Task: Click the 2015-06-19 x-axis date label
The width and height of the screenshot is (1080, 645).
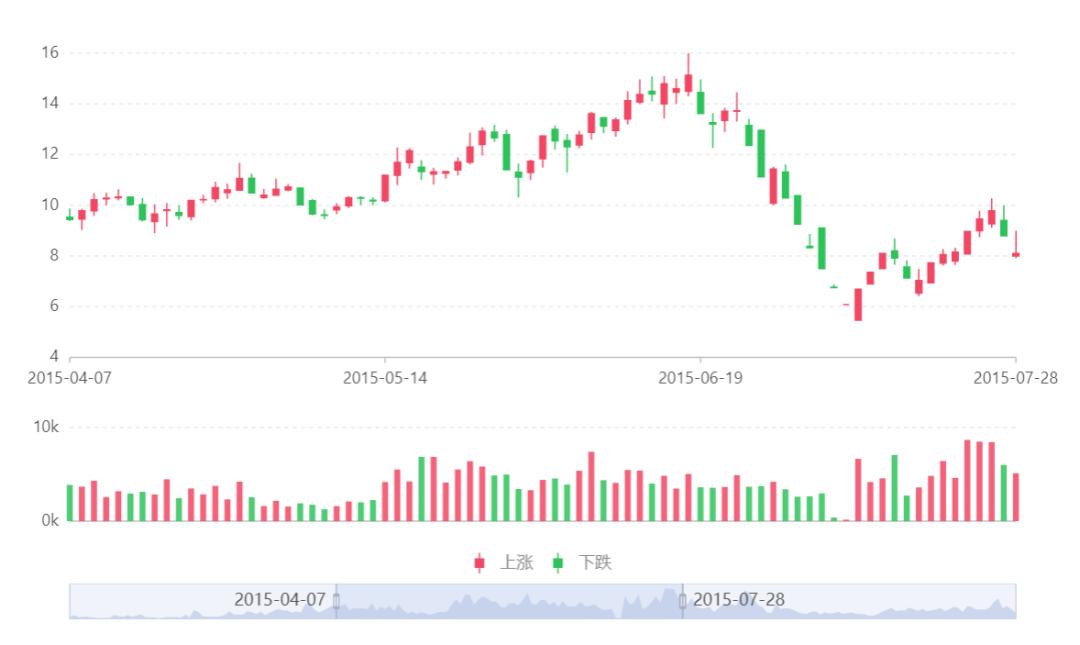Action: click(700, 378)
